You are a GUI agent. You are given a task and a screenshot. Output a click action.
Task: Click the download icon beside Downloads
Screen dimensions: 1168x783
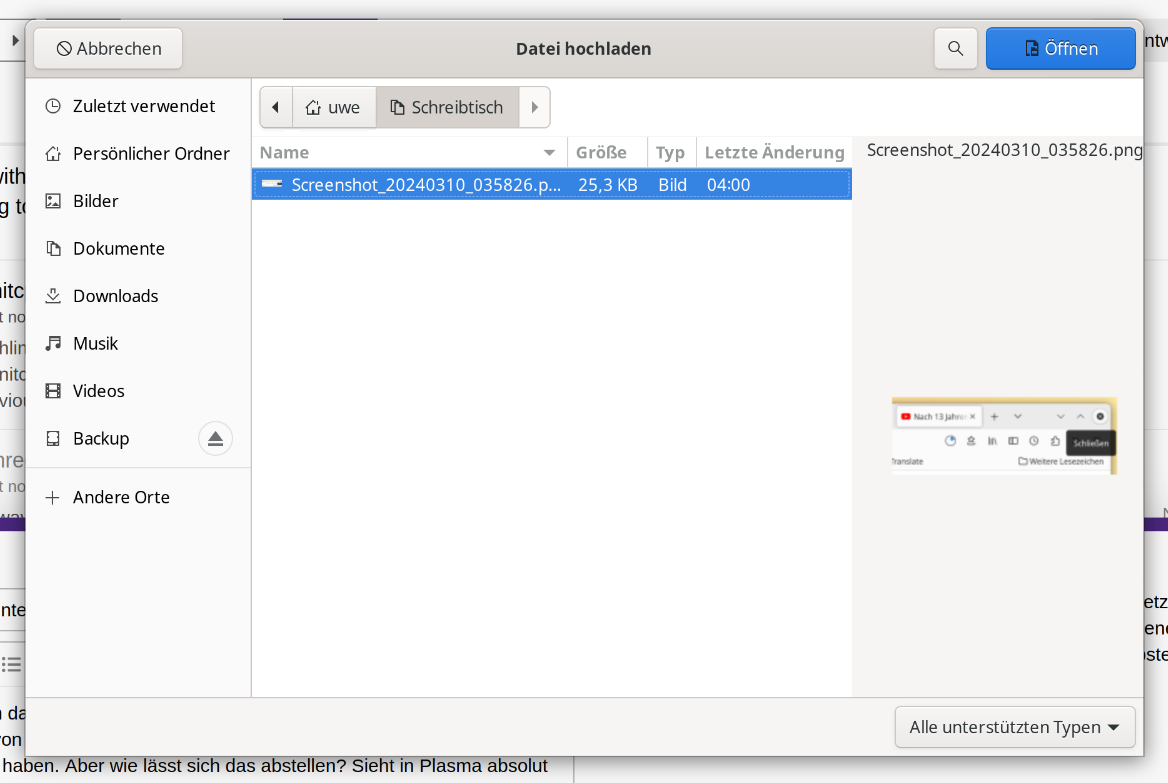[53, 296]
